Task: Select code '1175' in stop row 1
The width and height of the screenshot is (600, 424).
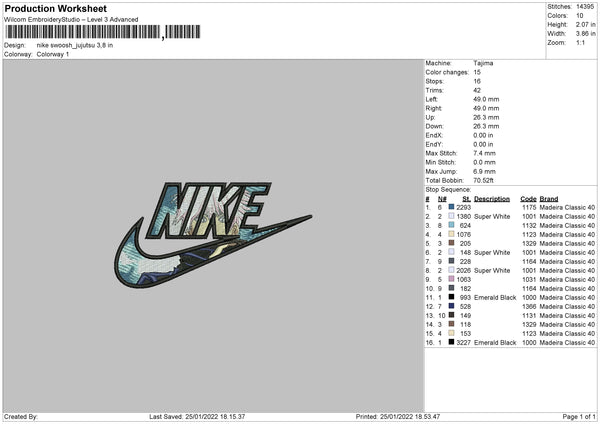Action: [x=529, y=207]
